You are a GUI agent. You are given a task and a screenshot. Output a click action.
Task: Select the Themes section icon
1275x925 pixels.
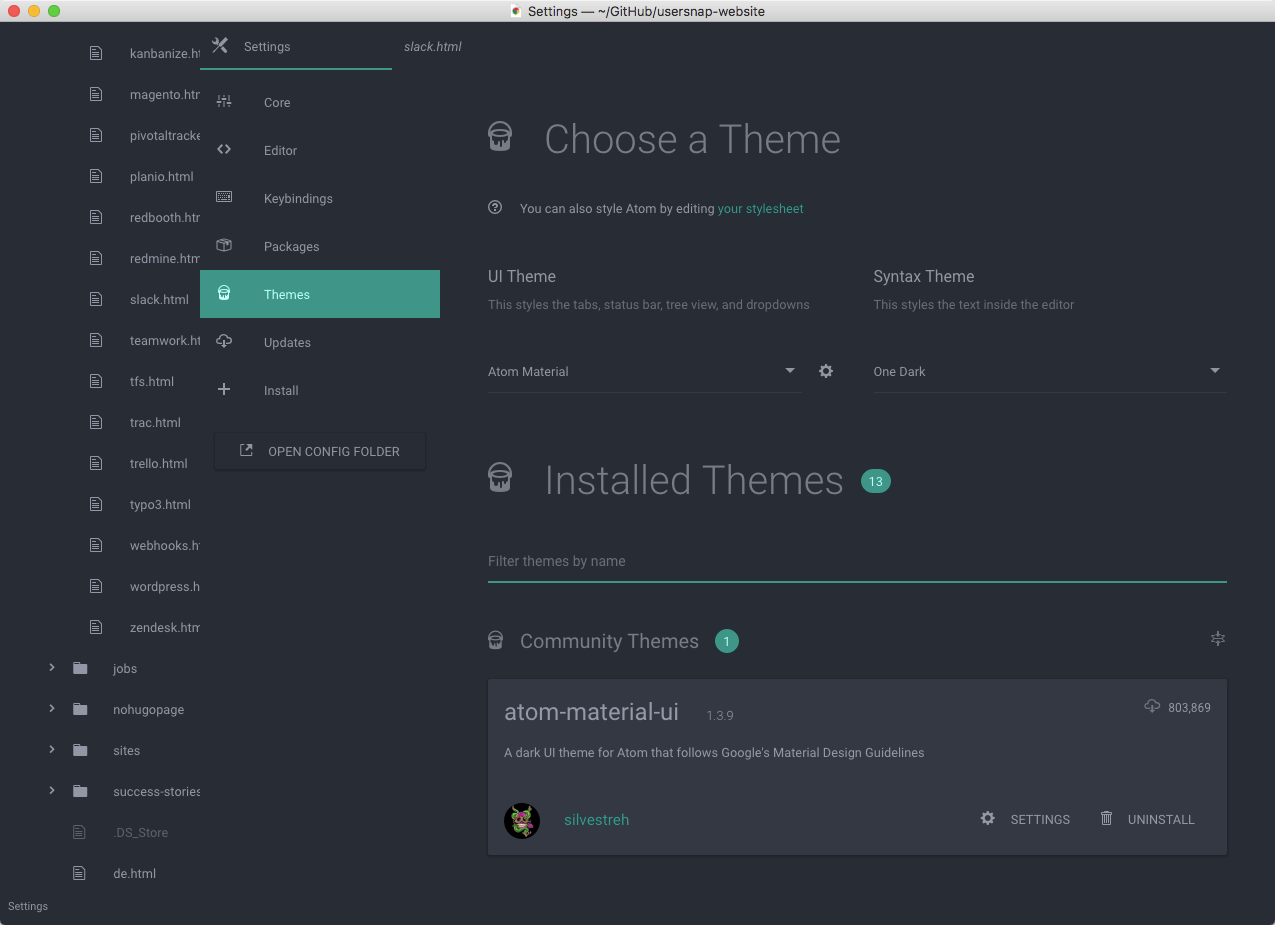click(x=224, y=294)
